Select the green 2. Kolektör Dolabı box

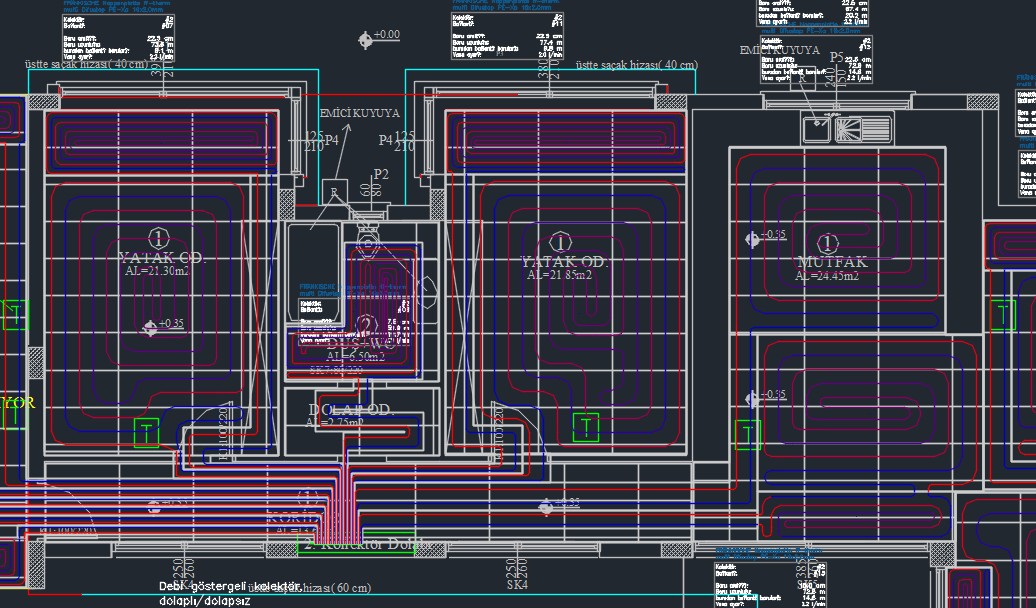[x=355, y=544]
